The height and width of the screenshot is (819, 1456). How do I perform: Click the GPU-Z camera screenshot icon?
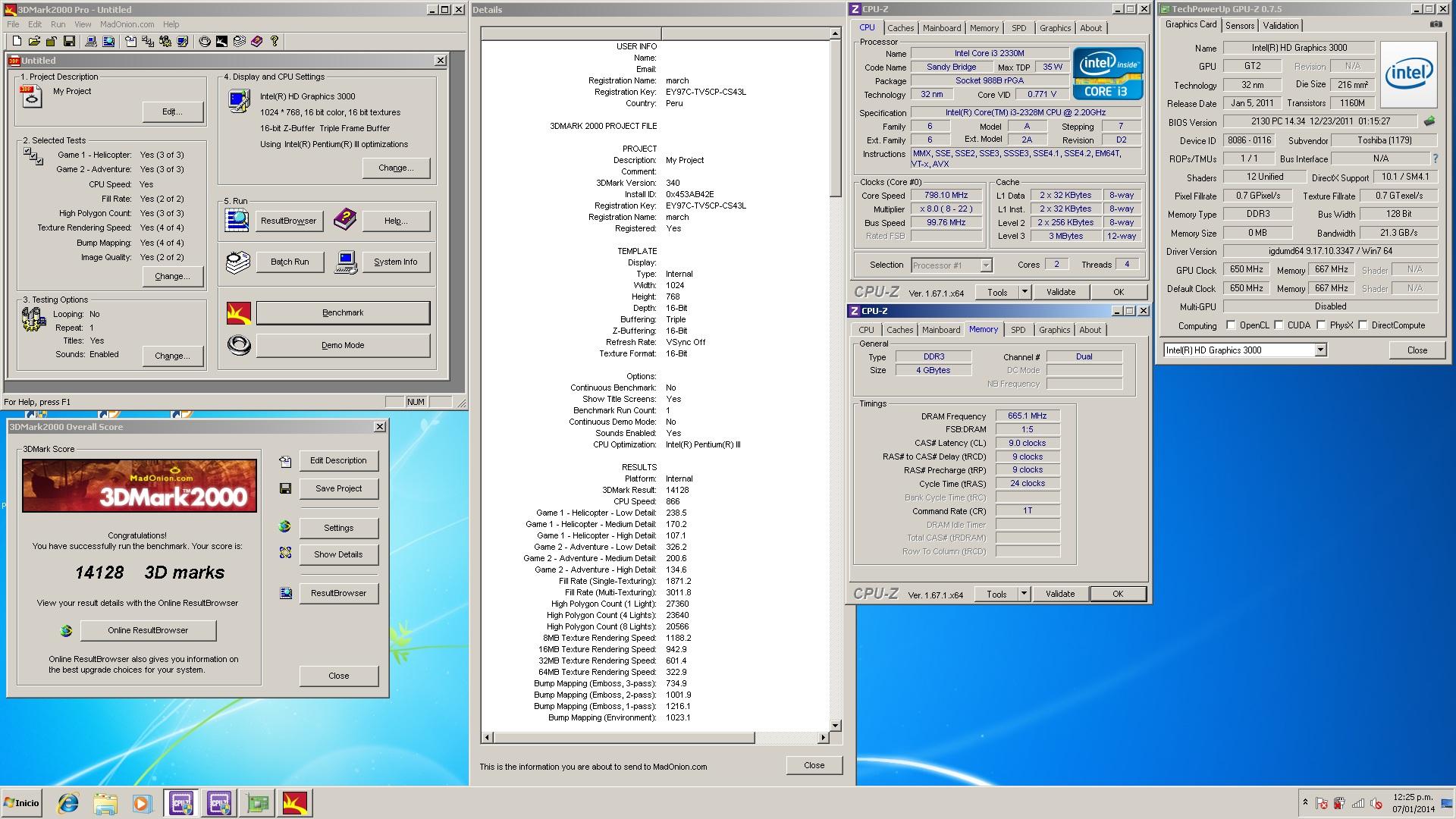point(1436,24)
